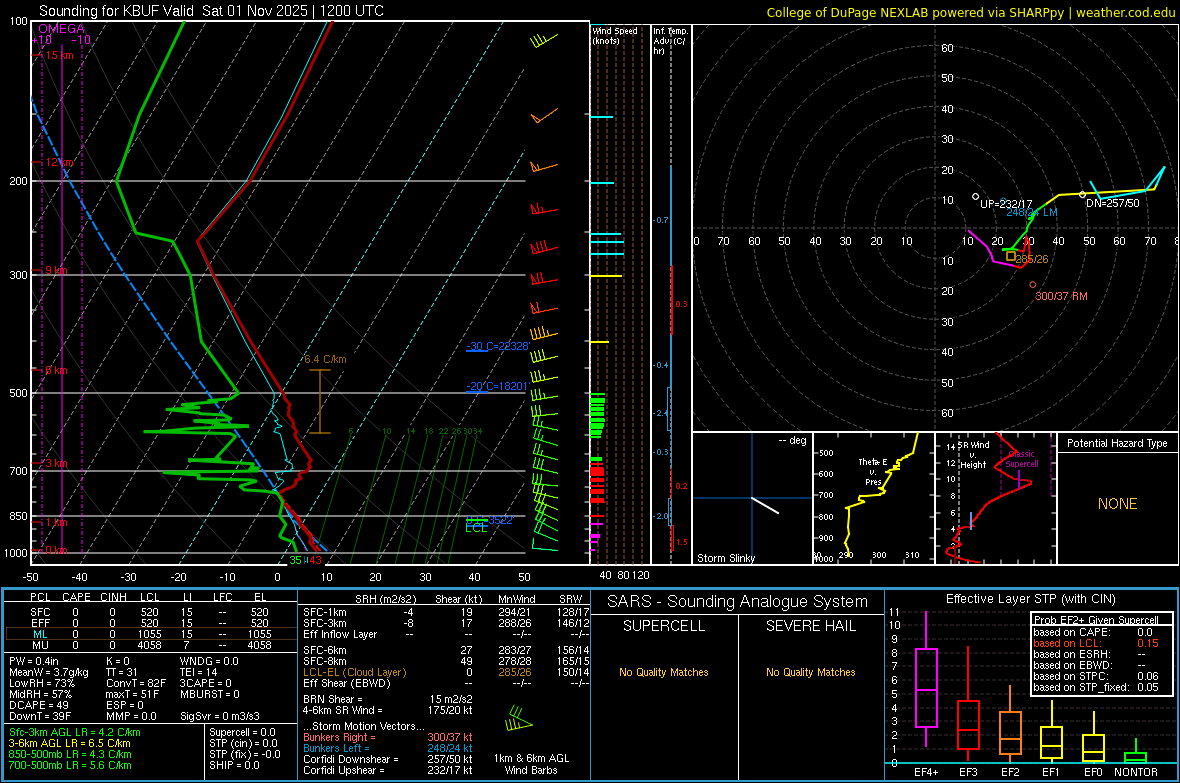Click the '300/37 RM' hodograph label
Screen dimensions: 1180x783
tap(1061, 297)
